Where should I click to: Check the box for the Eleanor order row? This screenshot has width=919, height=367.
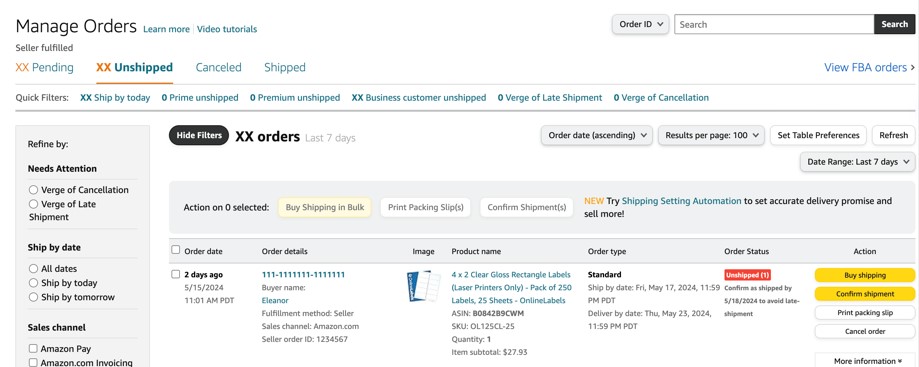pos(176,274)
